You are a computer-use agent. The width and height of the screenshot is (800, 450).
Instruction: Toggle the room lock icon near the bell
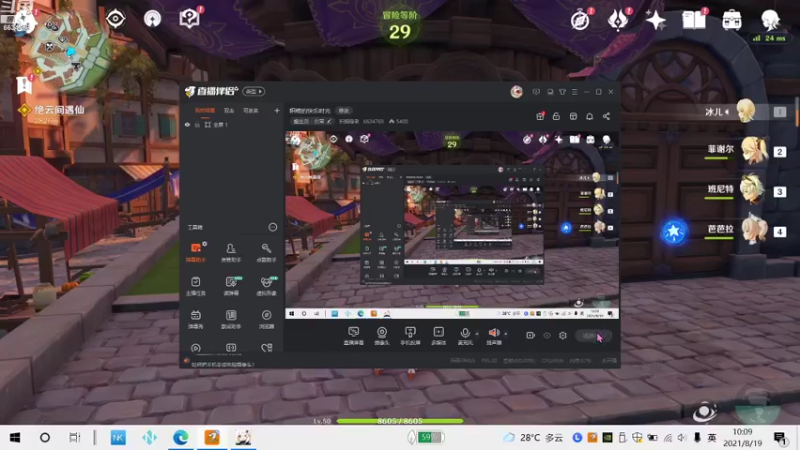coord(556,116)
